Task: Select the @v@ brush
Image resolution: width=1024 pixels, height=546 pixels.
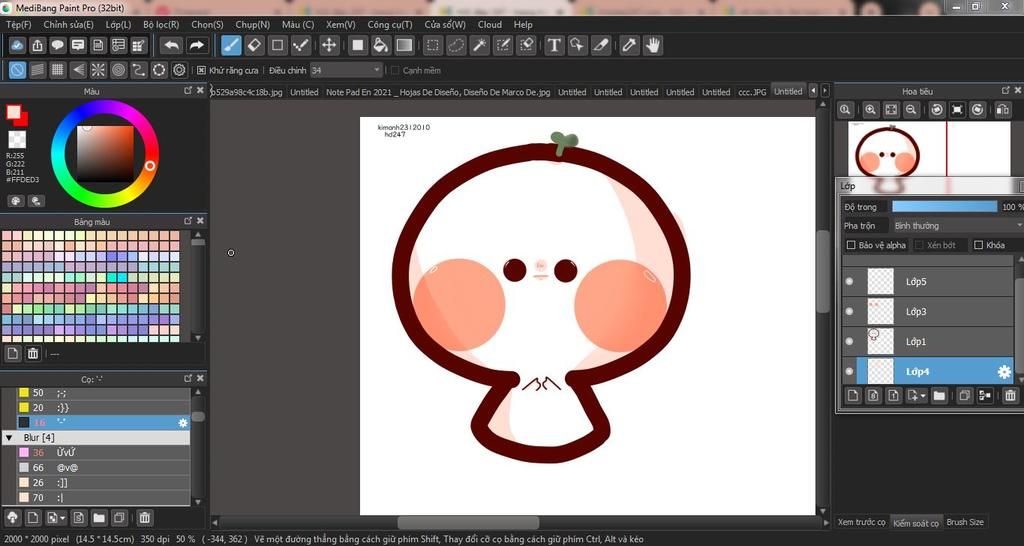Action: (x=104, y=468)
